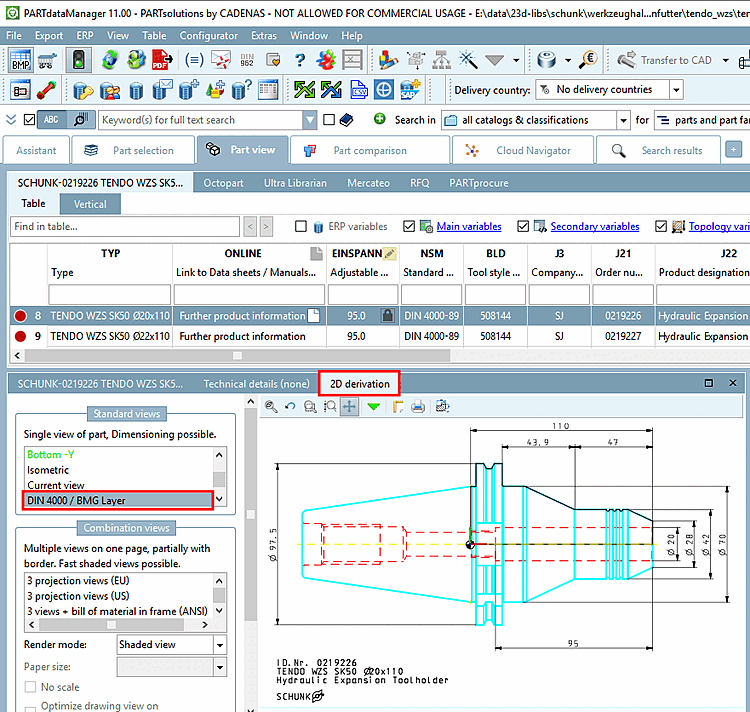Image resolution: width=750 pixels, height=712 pixels.
Task: Click the printer icon in 2D derivation toolbar
Action: pyautogui.click(x=418, y=407)
